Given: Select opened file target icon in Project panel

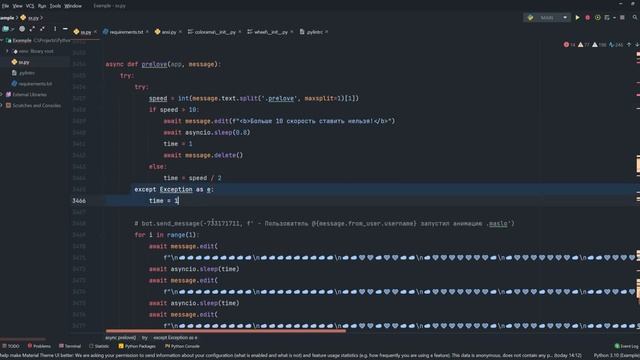Looking at the screenshot, I should click(22, 29).
